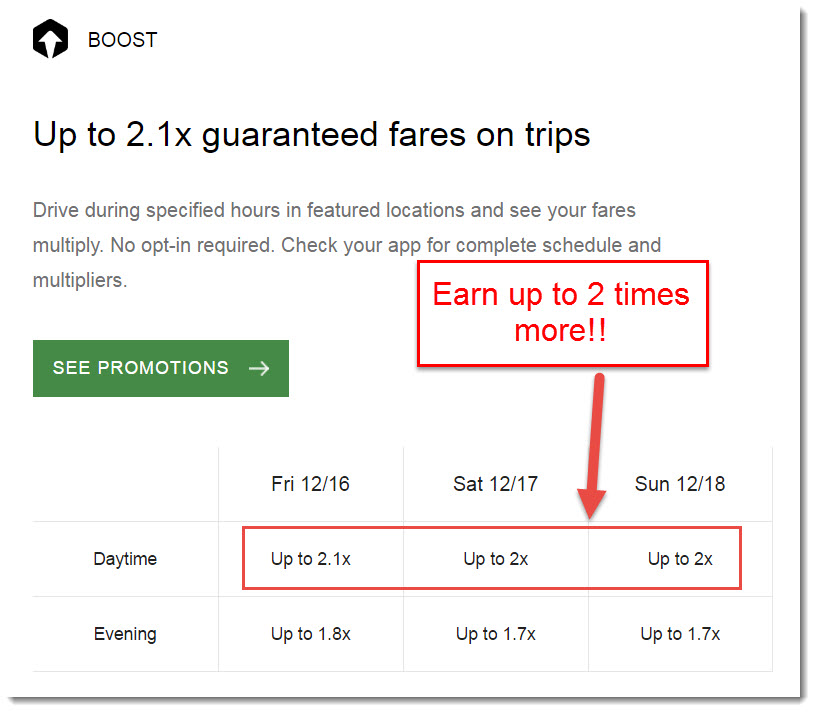Image resolution: width=815 pixels, height=712 pixels.
Task: Select the Sun 12/18 column header
Action: coord(679,484)
